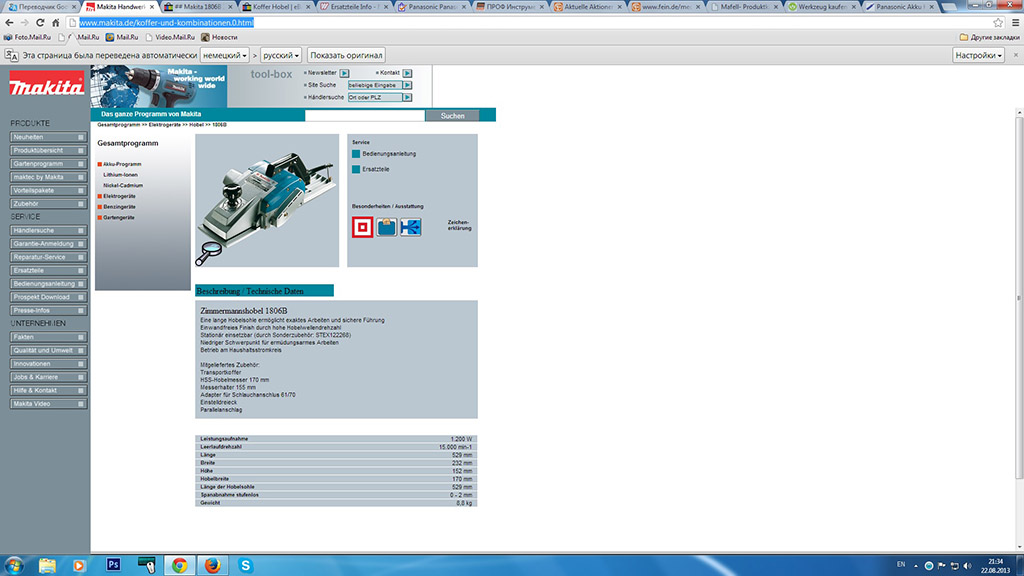Click the Makita logo

46,86
